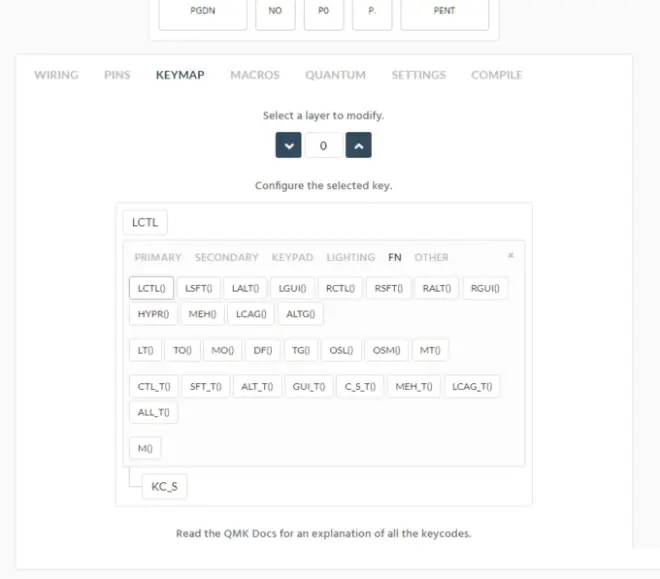This screenshot has width=660, height=579.
Task: Choose the RCTL() keycode
Action: click(x=340, y=288)
